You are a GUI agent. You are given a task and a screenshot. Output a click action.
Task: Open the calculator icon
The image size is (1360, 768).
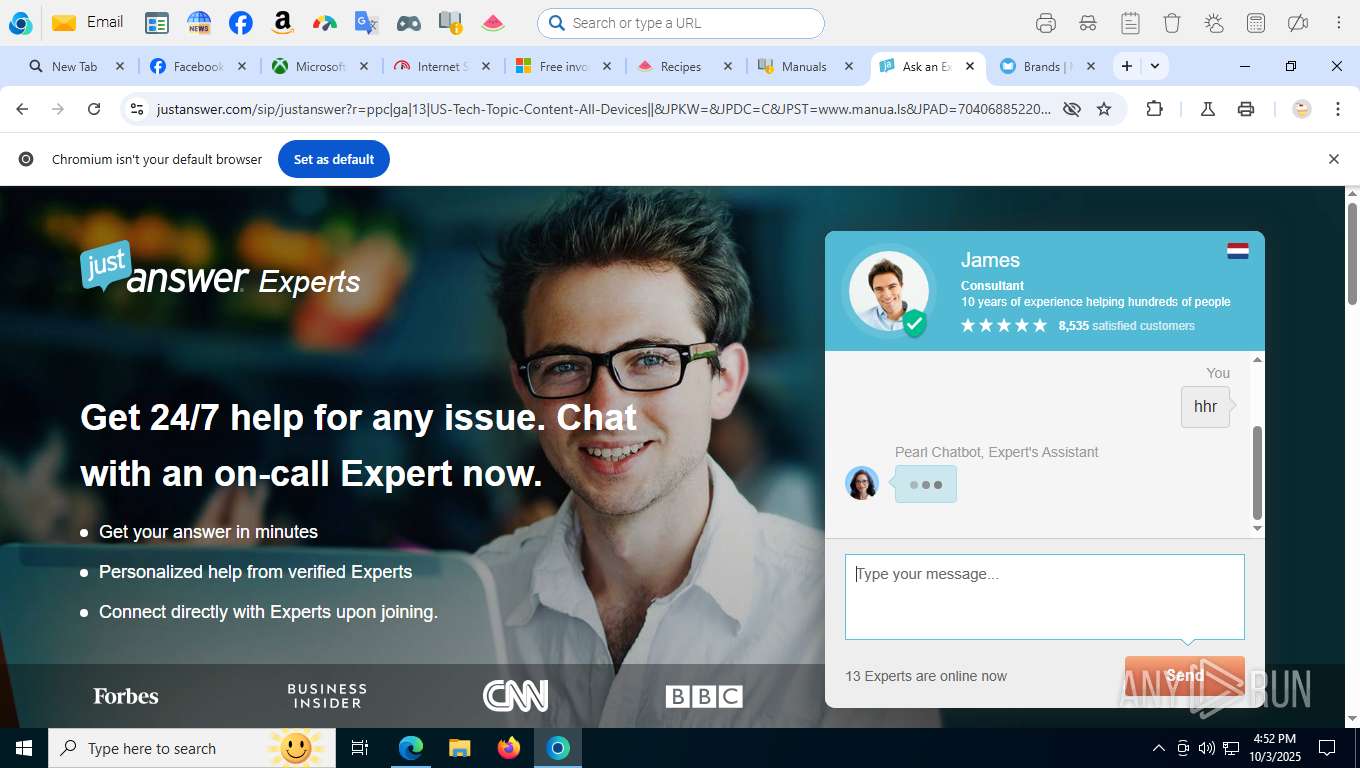coord(1256,23)
